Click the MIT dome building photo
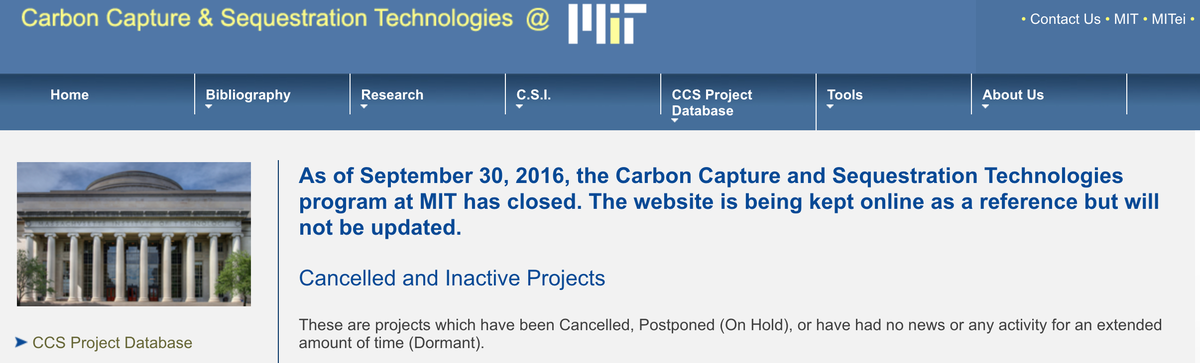The height and width of the screenshot is (363, 1200). click(133, 234)
